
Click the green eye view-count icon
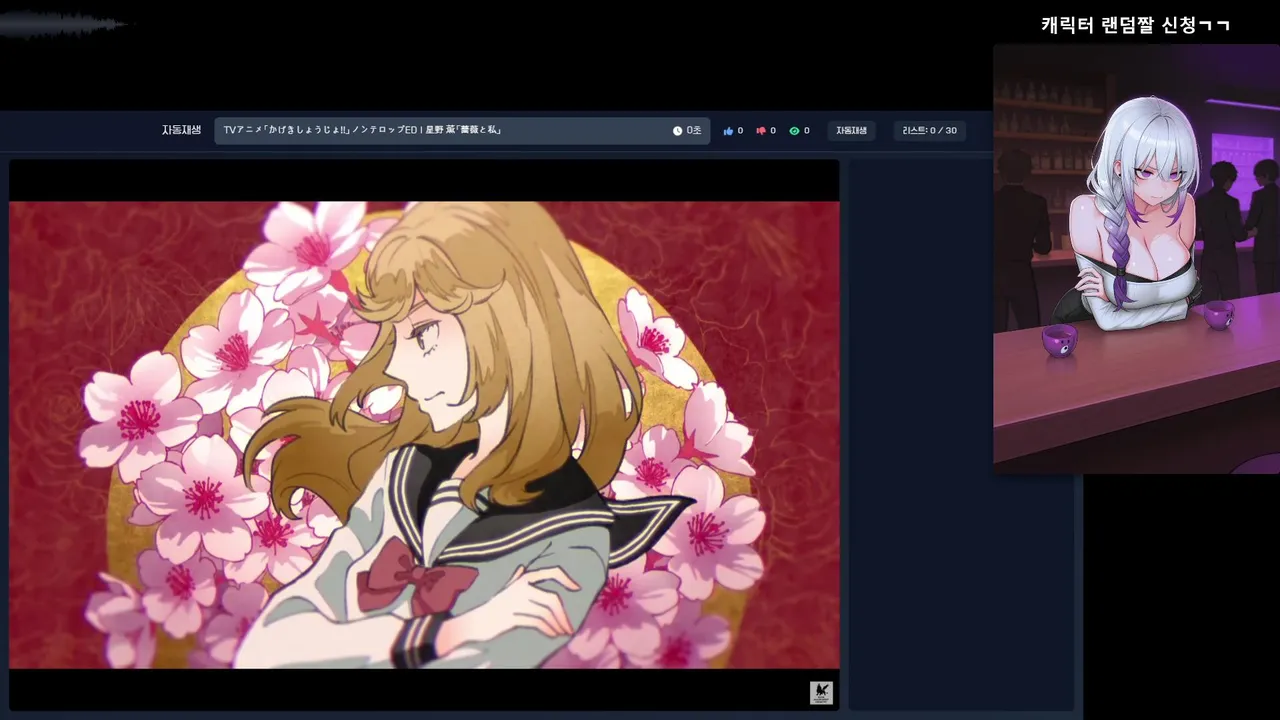pos(794,131)
